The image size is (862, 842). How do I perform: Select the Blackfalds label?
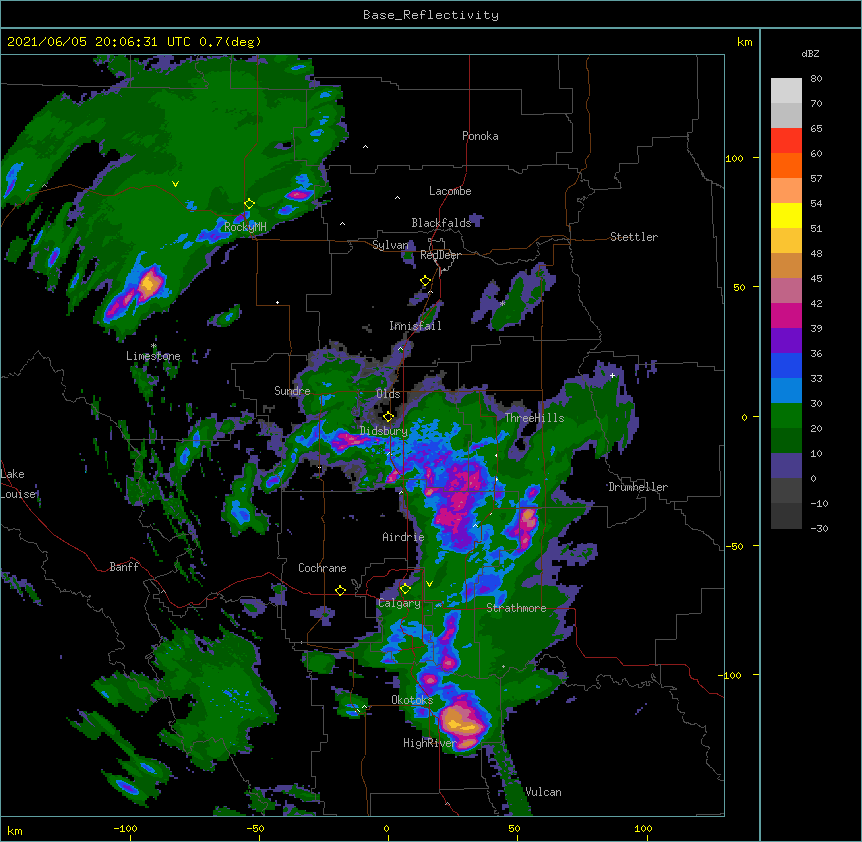(x=441, y=223)
